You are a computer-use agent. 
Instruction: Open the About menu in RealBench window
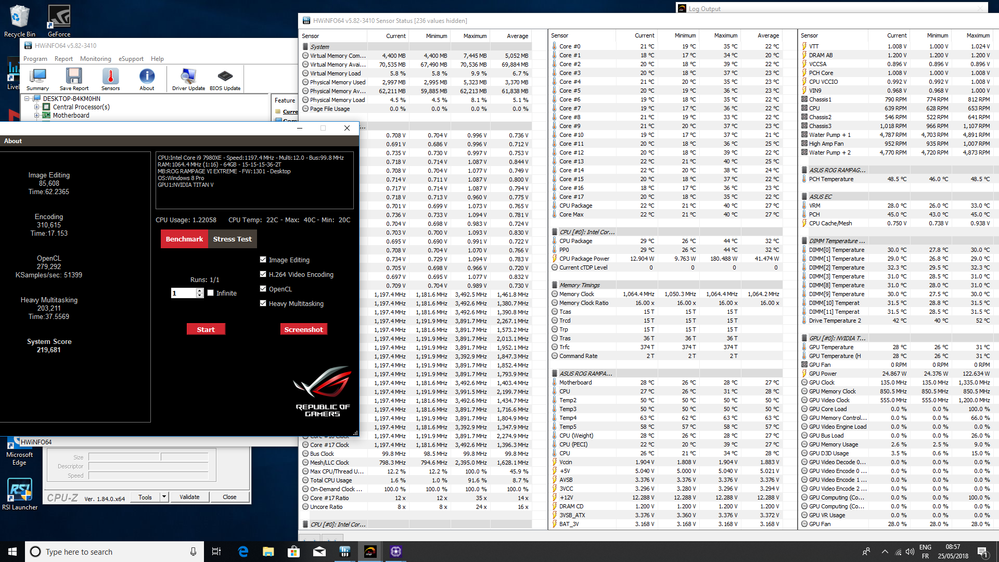pyautogui.click(x=13, y=141)
